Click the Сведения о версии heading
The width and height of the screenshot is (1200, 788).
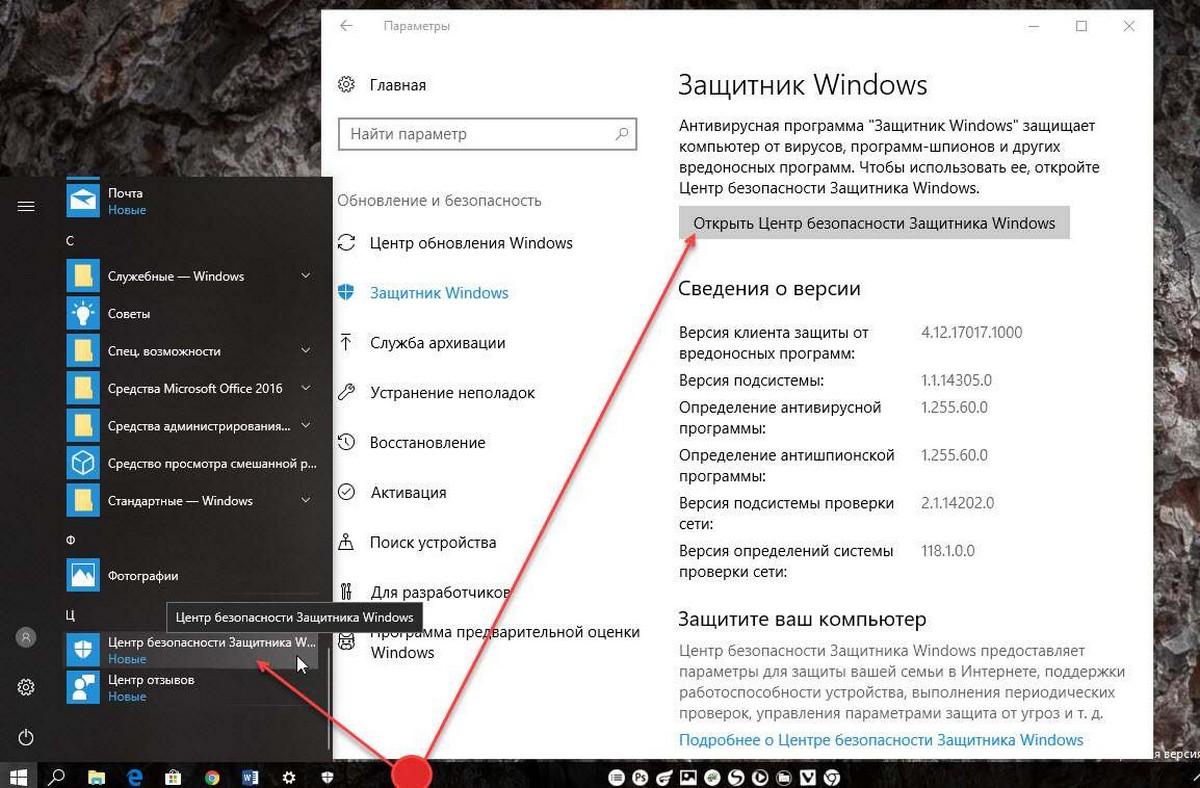[x=769, y=289]
